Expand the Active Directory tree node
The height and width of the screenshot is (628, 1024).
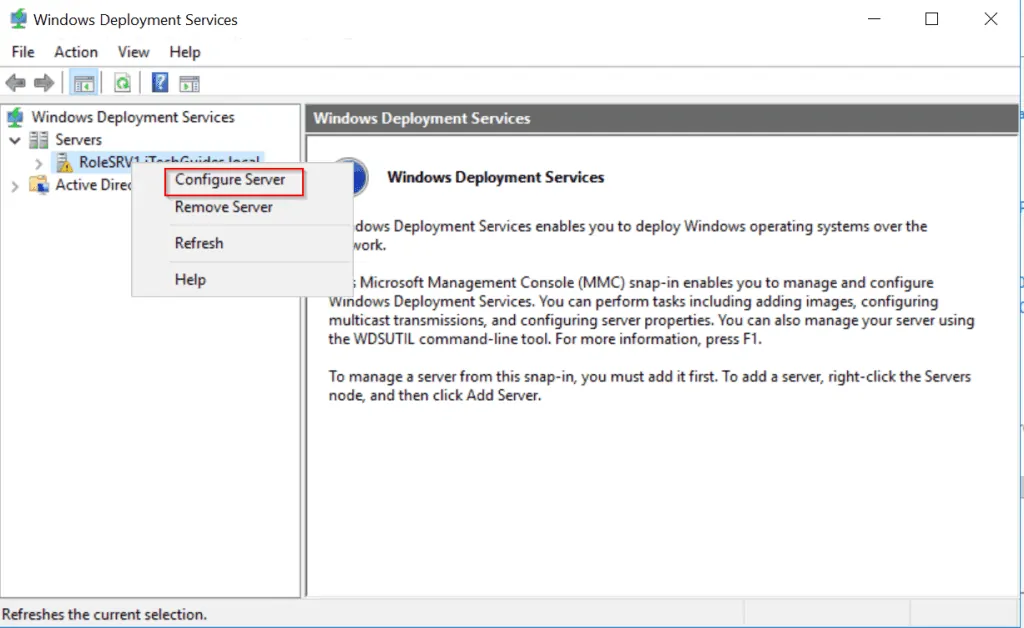pyautogui.click(x=15, y=185)
